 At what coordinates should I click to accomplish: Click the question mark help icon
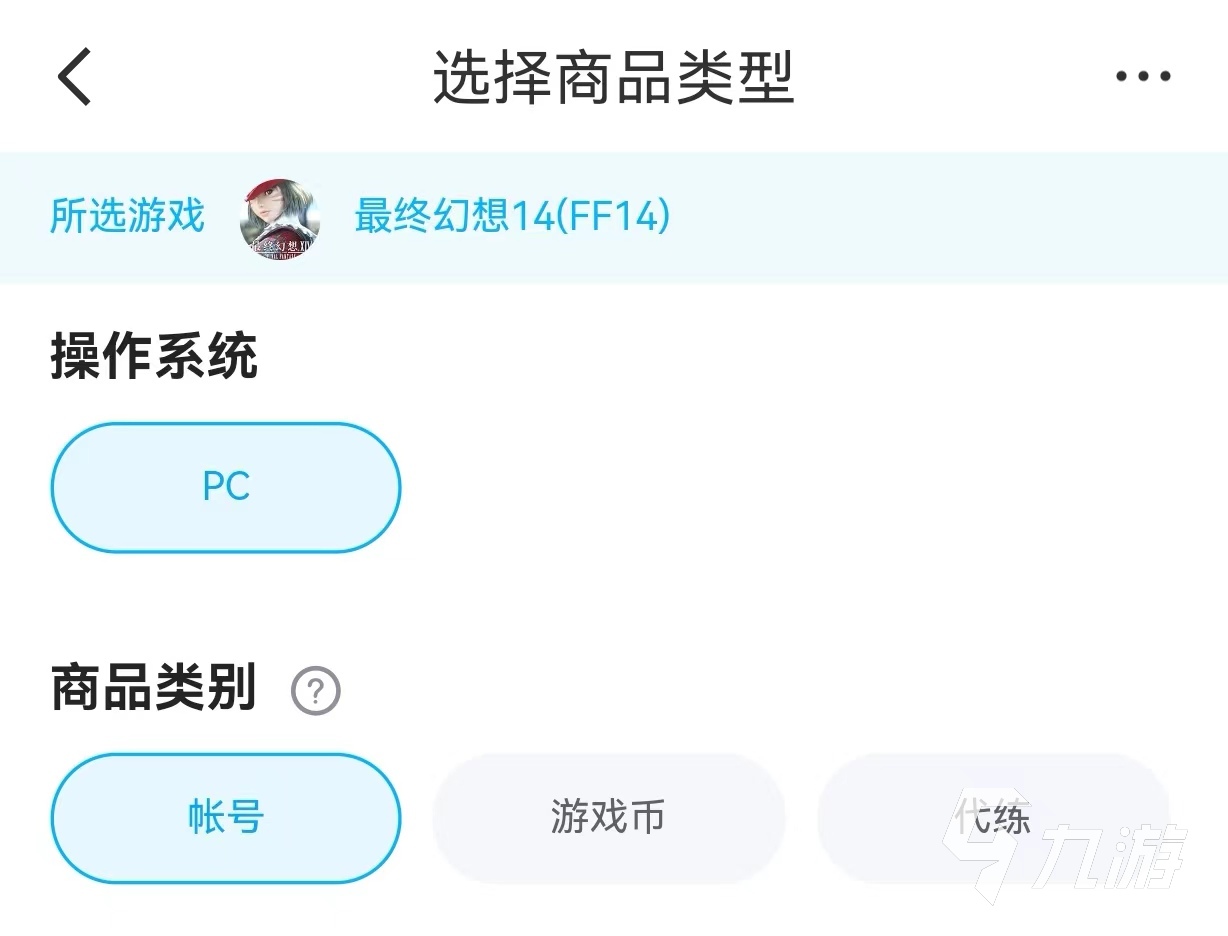(x=316, y=691)
